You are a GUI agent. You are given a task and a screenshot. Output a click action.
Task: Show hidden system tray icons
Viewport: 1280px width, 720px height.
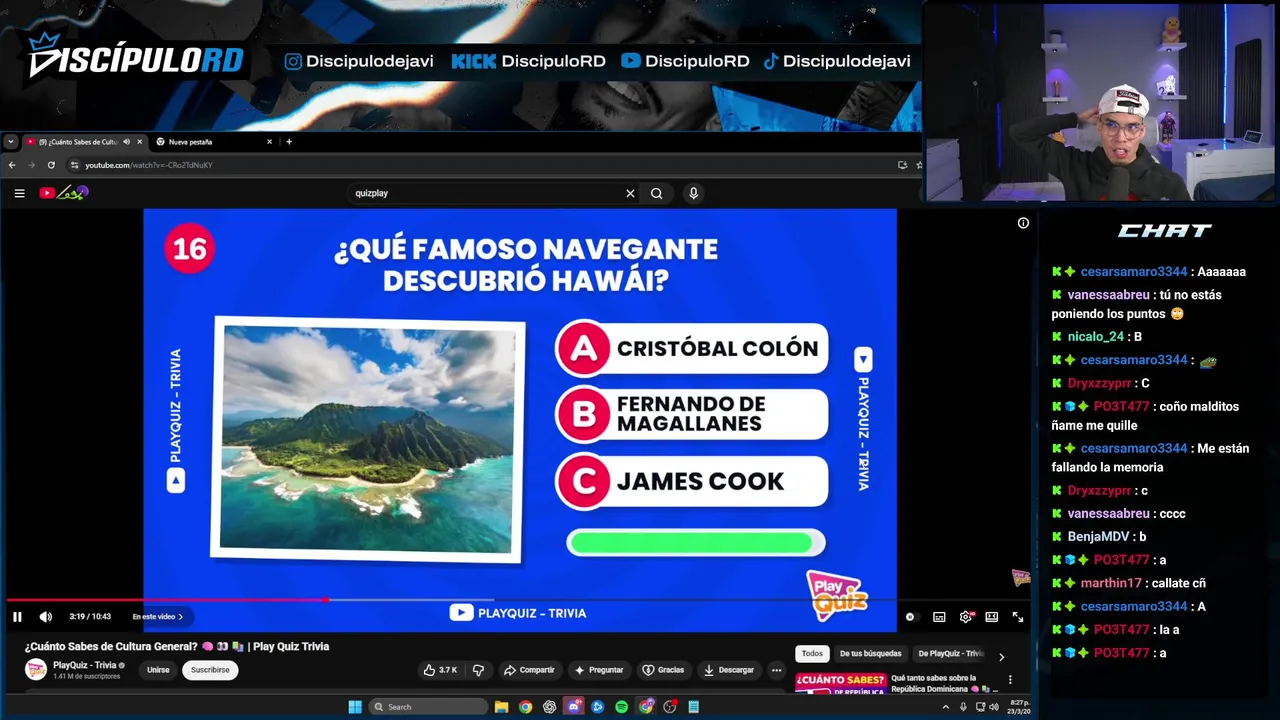point(945,707)
